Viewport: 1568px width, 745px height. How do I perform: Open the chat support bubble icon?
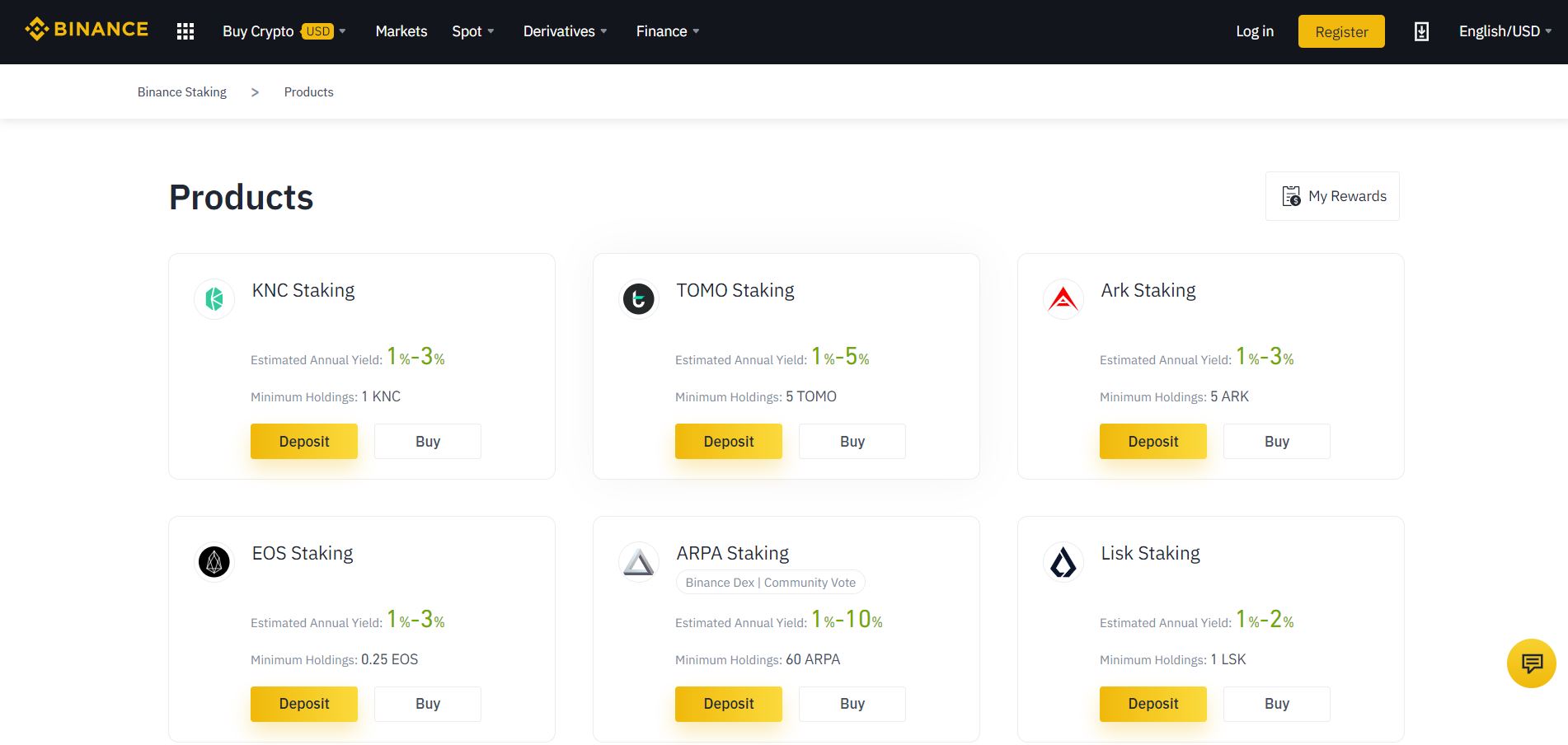click(x=1532, y=663)
